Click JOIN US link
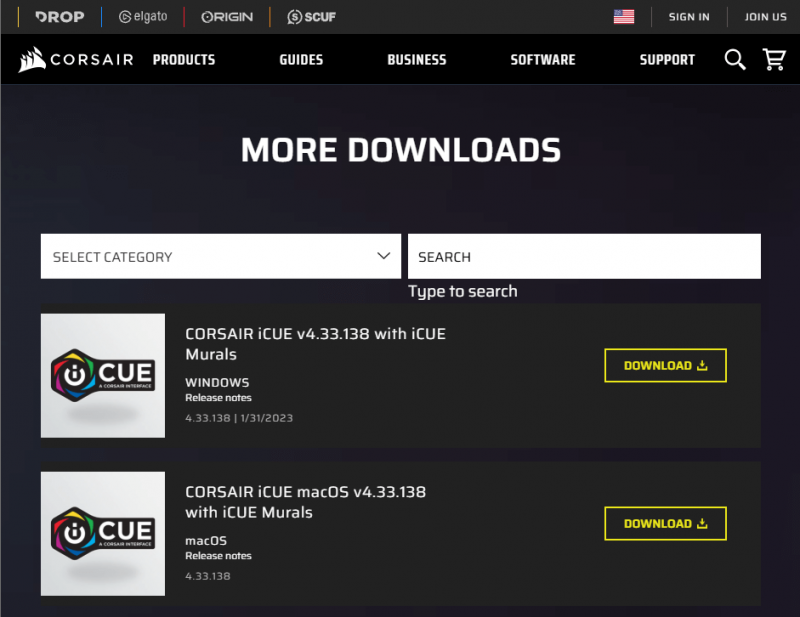Screen dimensions: 800x617 [765, 17]
